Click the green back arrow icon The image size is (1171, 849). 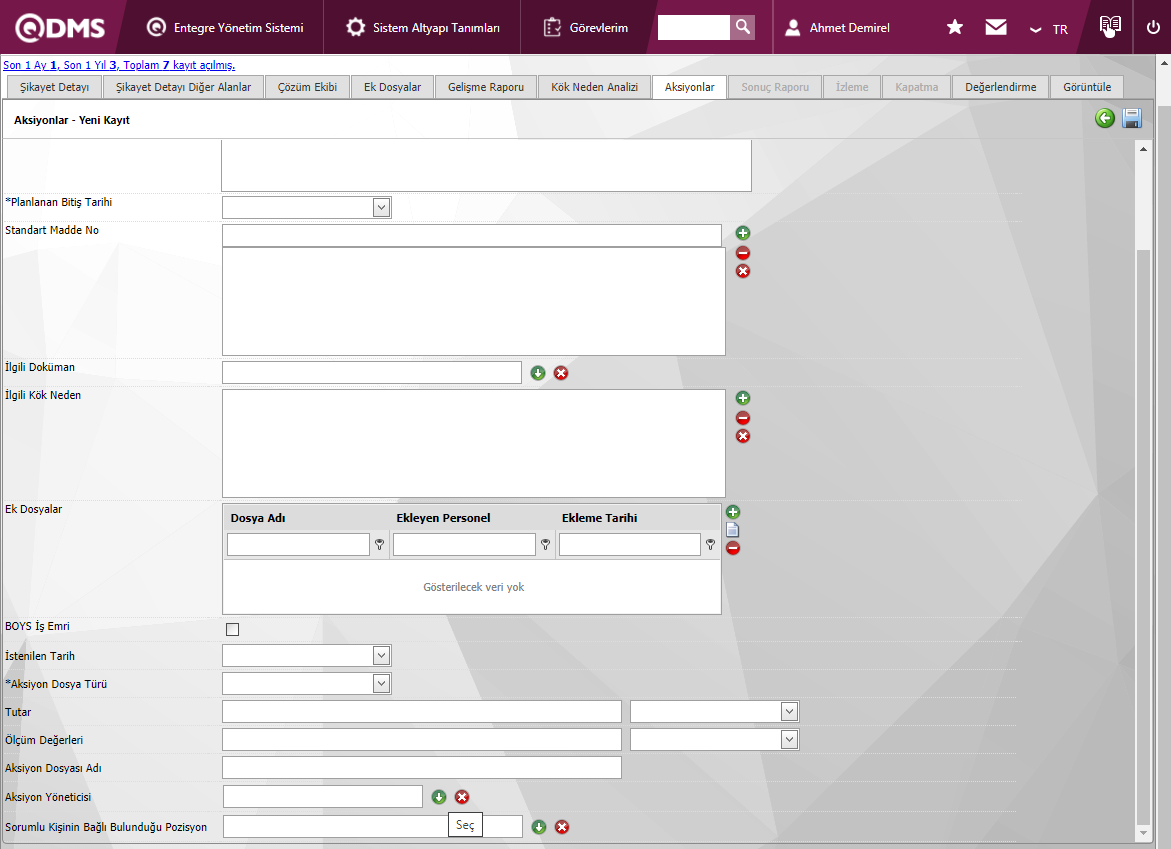point(1105,118)
